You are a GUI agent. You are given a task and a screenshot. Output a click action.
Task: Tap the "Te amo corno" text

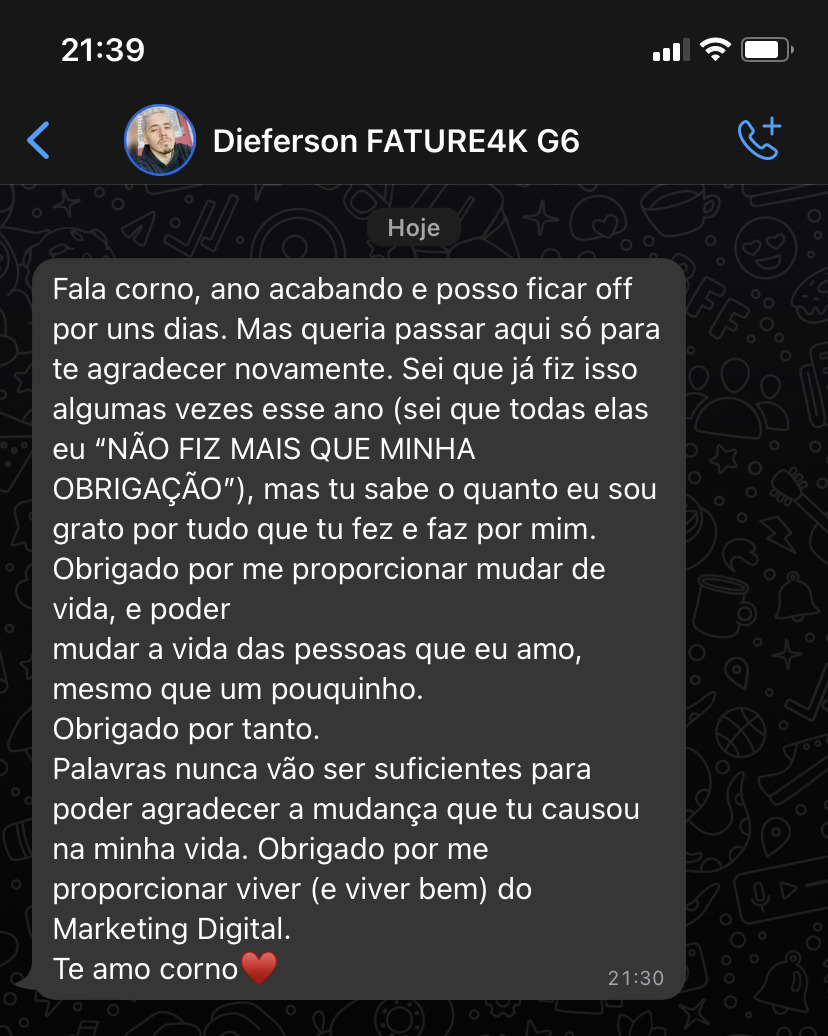pos(145,969)
